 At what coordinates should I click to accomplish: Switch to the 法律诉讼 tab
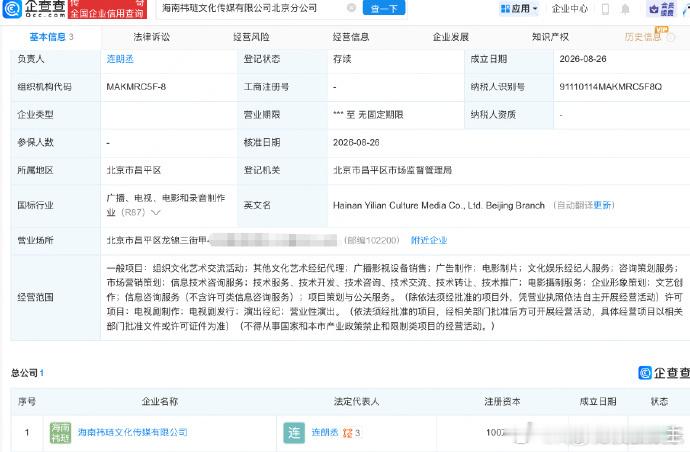(151, 37)
